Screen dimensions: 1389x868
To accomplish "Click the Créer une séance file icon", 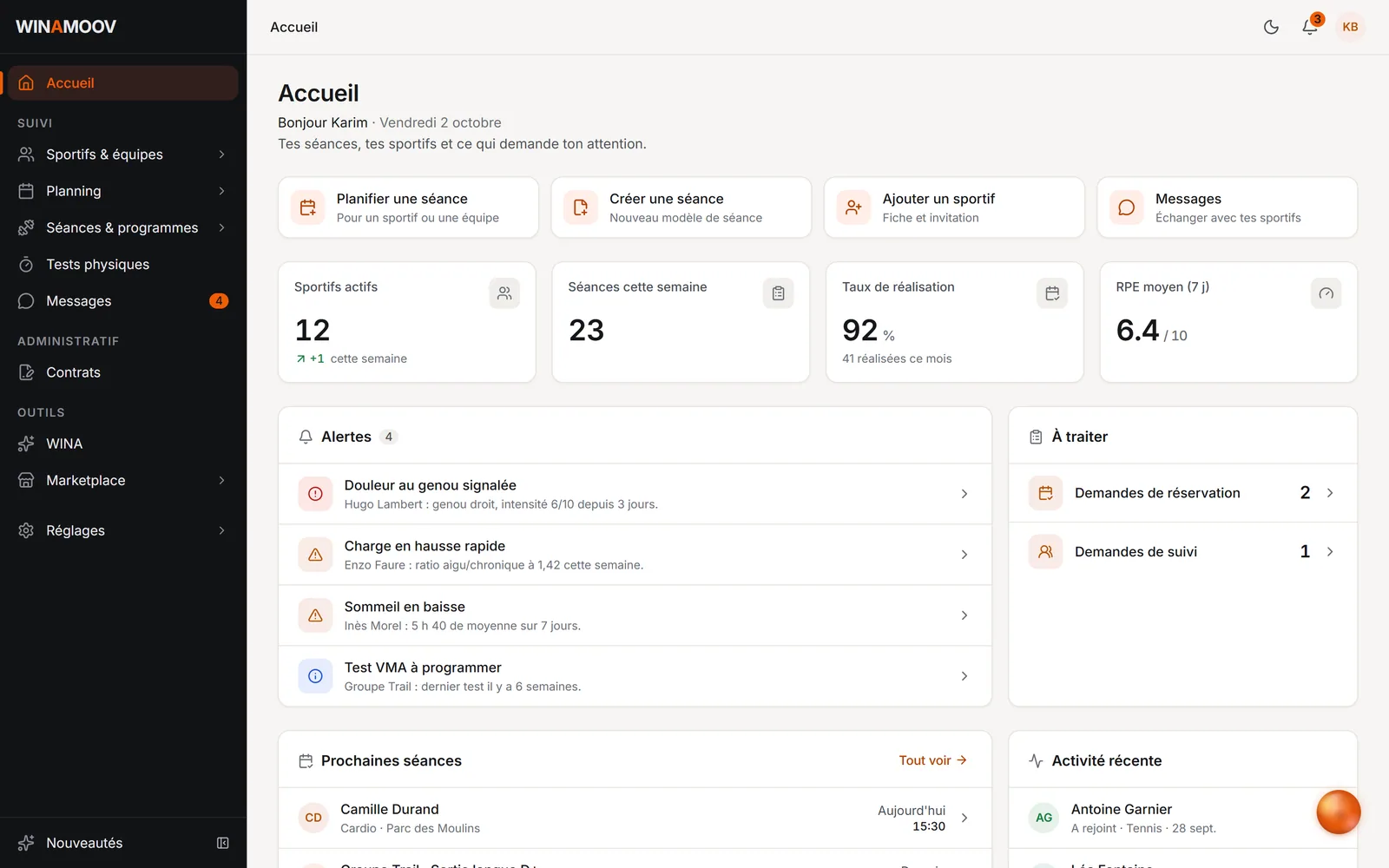I will pos(581,207).
